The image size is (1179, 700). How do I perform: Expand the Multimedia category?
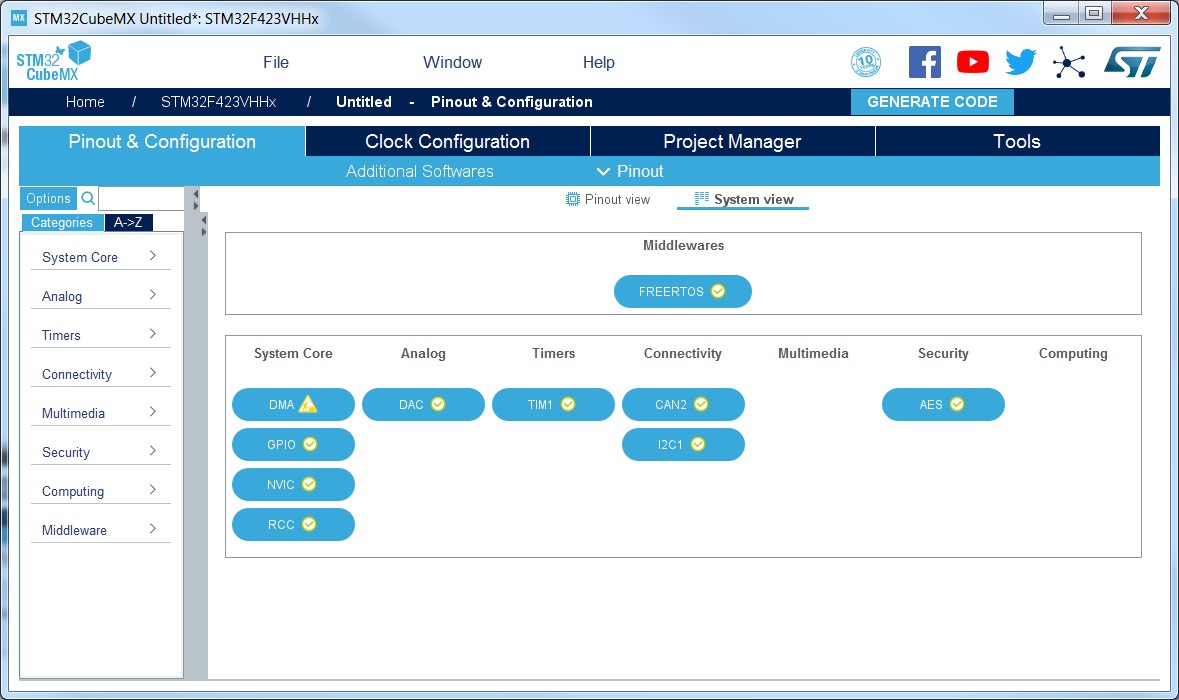tap(101, 413)
